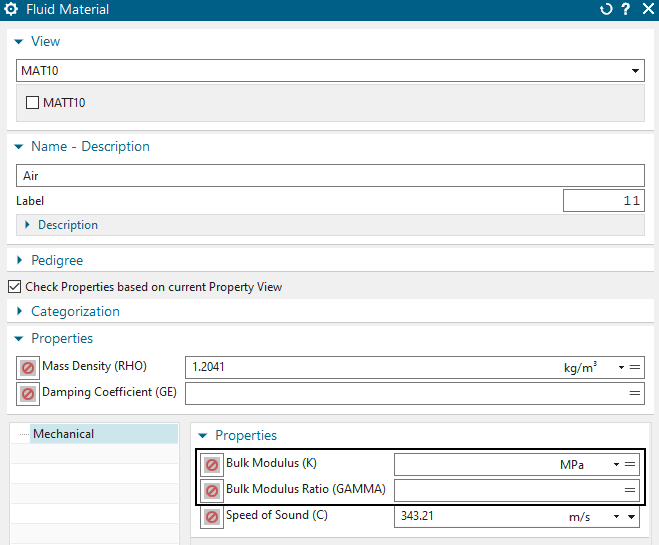The height and width of the screenshot is (545, 659).
Task: Open the kg/m³ unit dropdown
Action: tap(621, 367)
